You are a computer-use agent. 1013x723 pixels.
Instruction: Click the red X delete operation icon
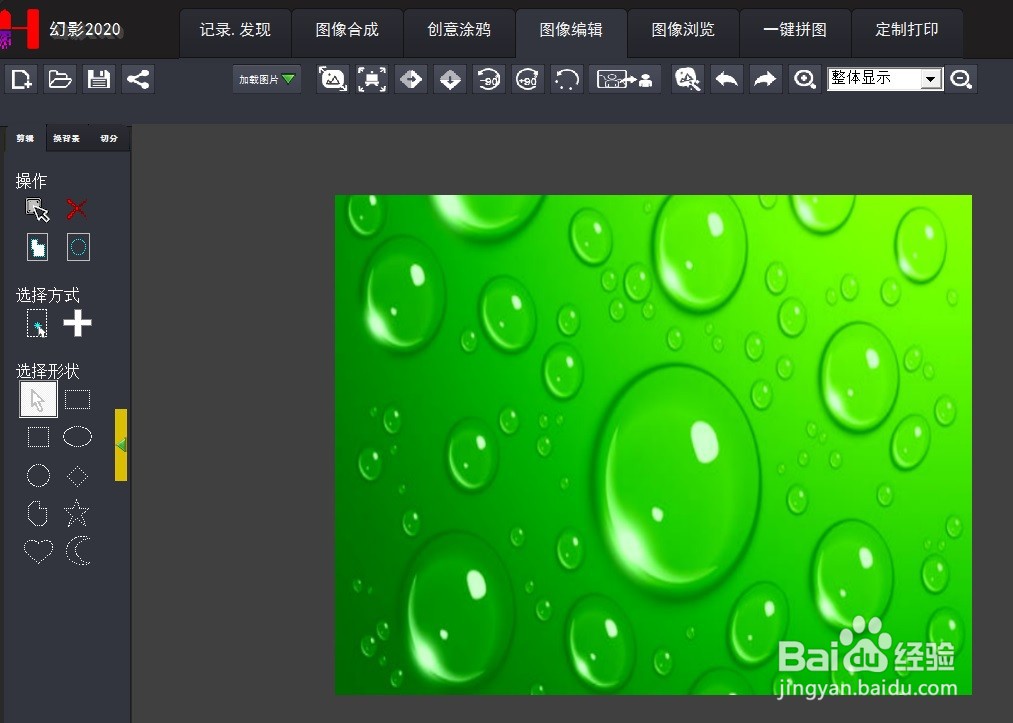tap(76, 209)
